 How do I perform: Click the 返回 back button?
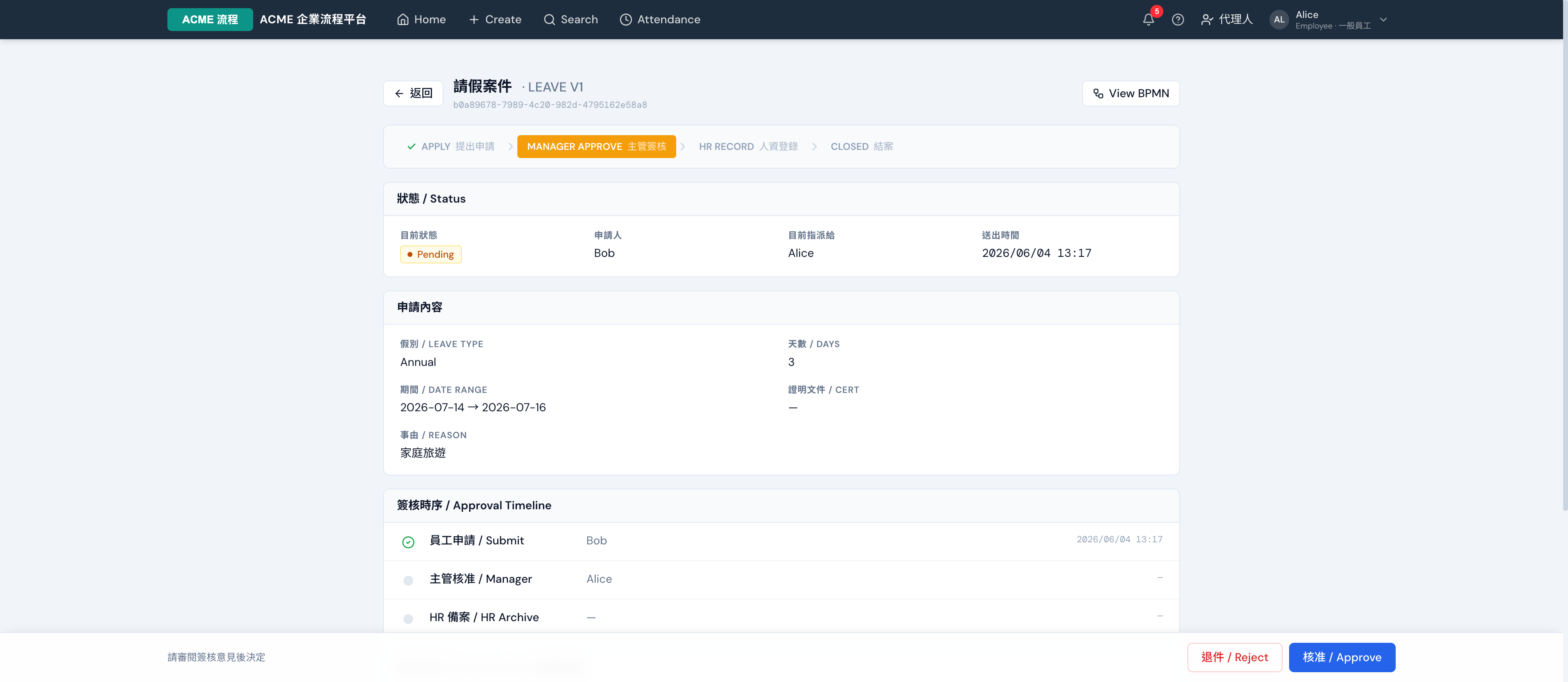pyautogui.click(x=413, y=93)
